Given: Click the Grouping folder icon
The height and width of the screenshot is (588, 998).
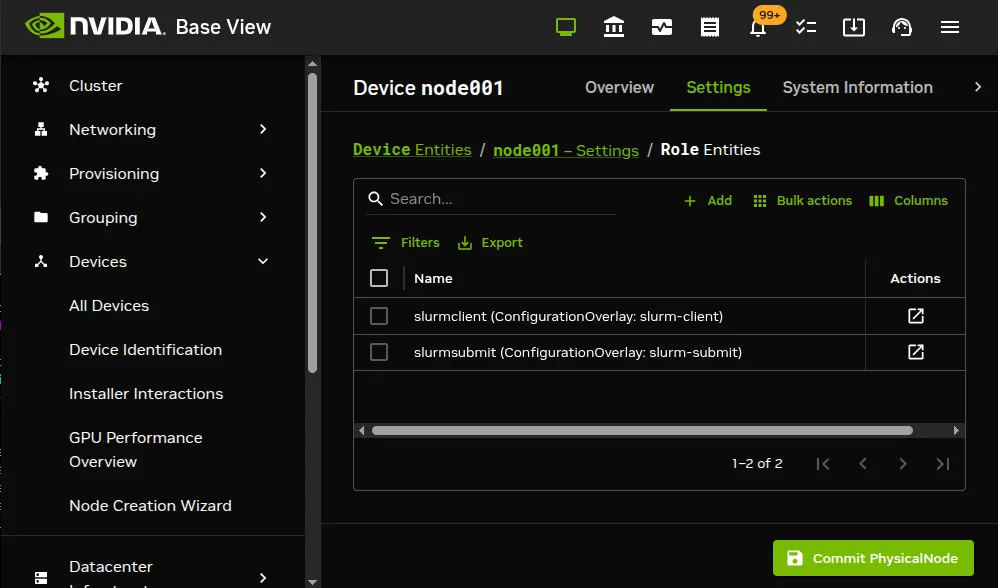Looking at the screenshot, I should (x=41, y=217).
